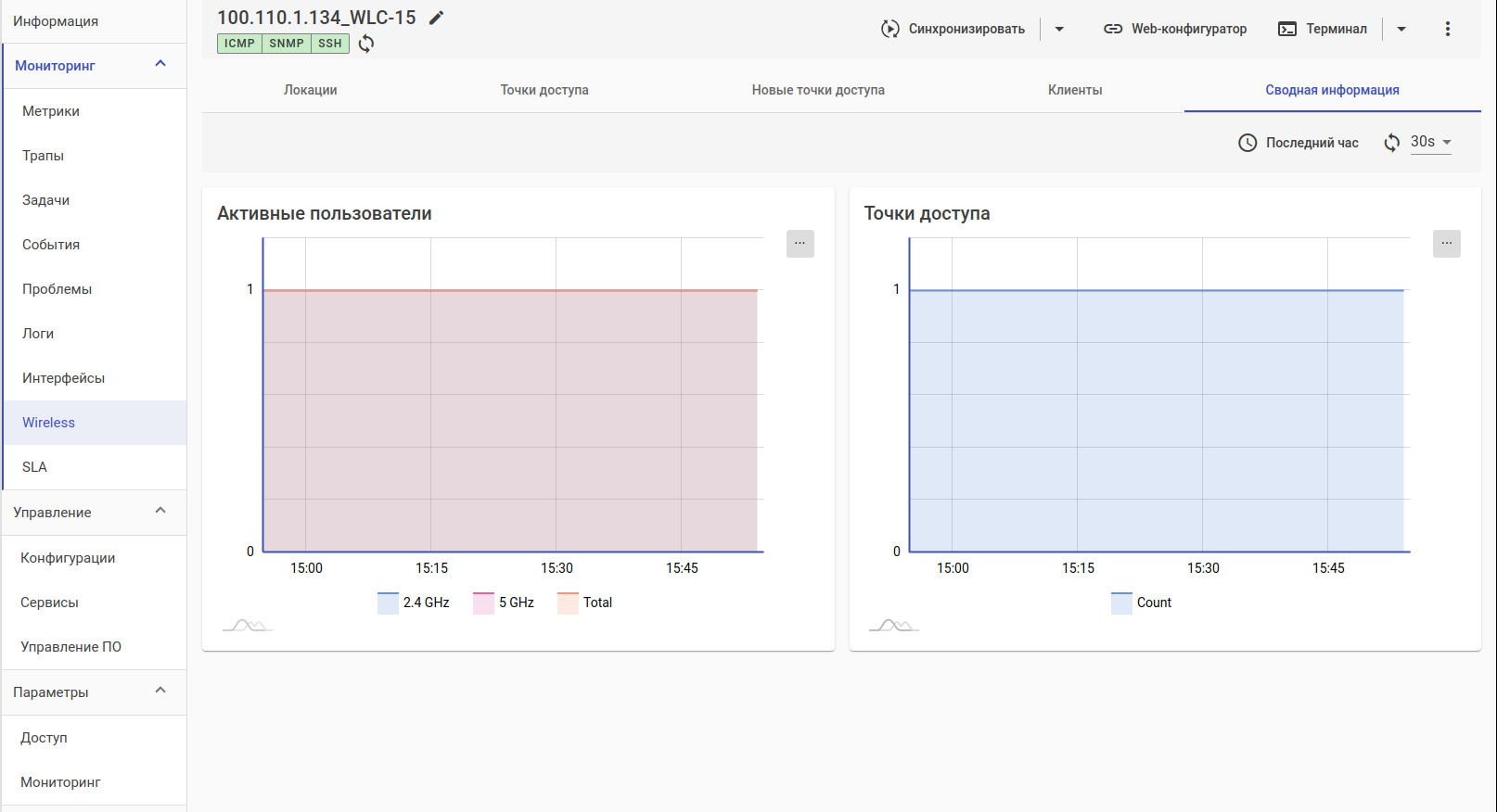Switch to the Клиенты tab
Screen dimensions: 1497x812
coord(1075,90)
